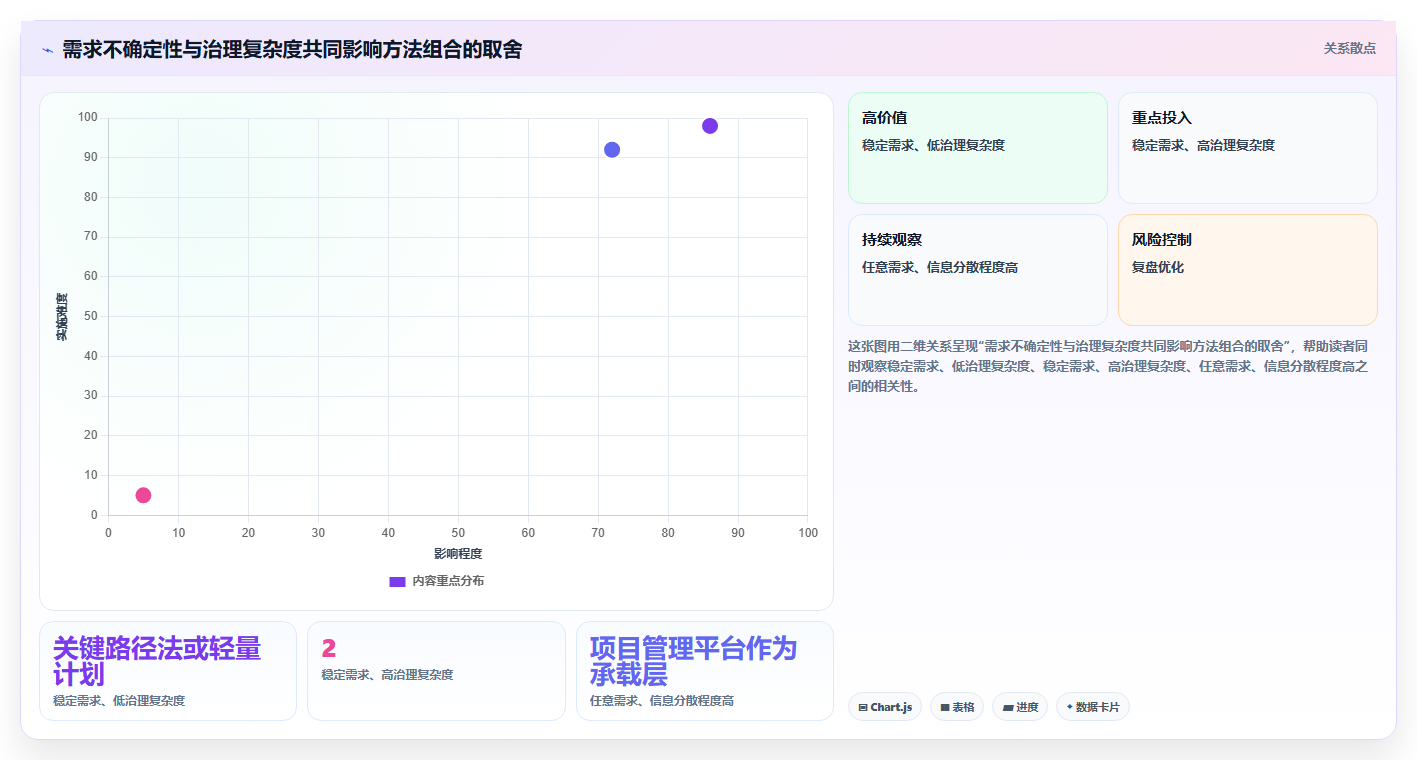This screenshot has width=1417, height=760.
Task: Open the 持续观察 quadrant card
Action: pyautogui.click(x=977, y=270)
